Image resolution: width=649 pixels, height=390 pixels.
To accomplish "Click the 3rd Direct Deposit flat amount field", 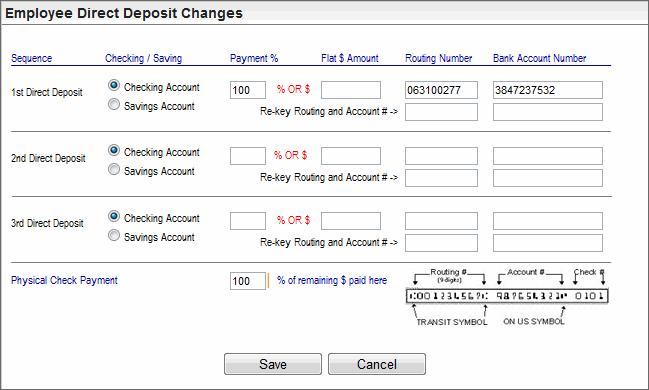I will click(351, 221).
